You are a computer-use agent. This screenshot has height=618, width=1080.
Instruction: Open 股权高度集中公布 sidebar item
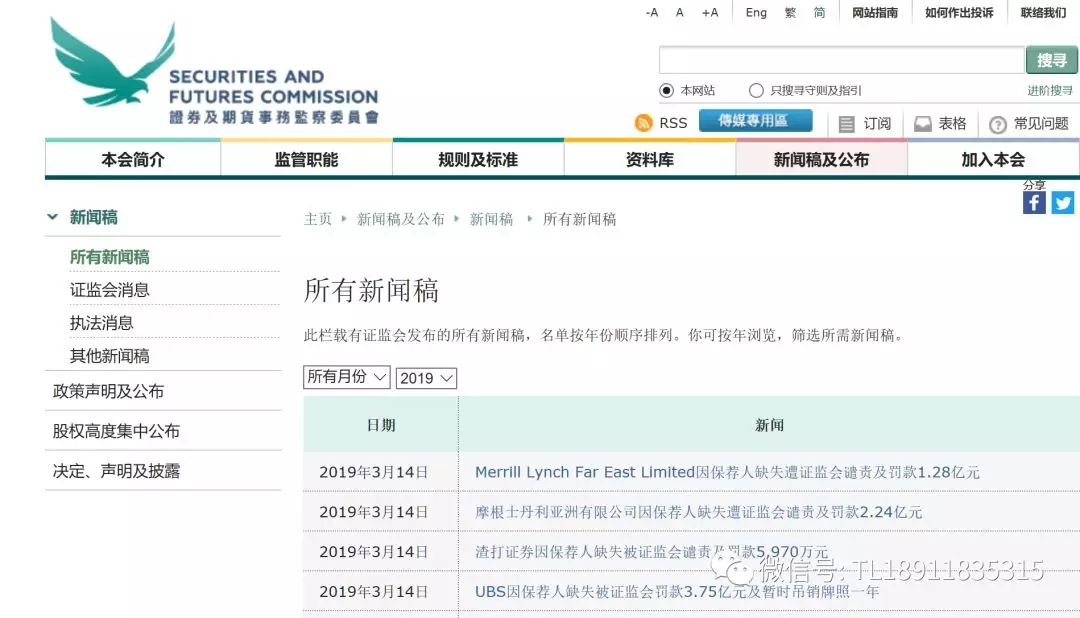tap(116, 431)
